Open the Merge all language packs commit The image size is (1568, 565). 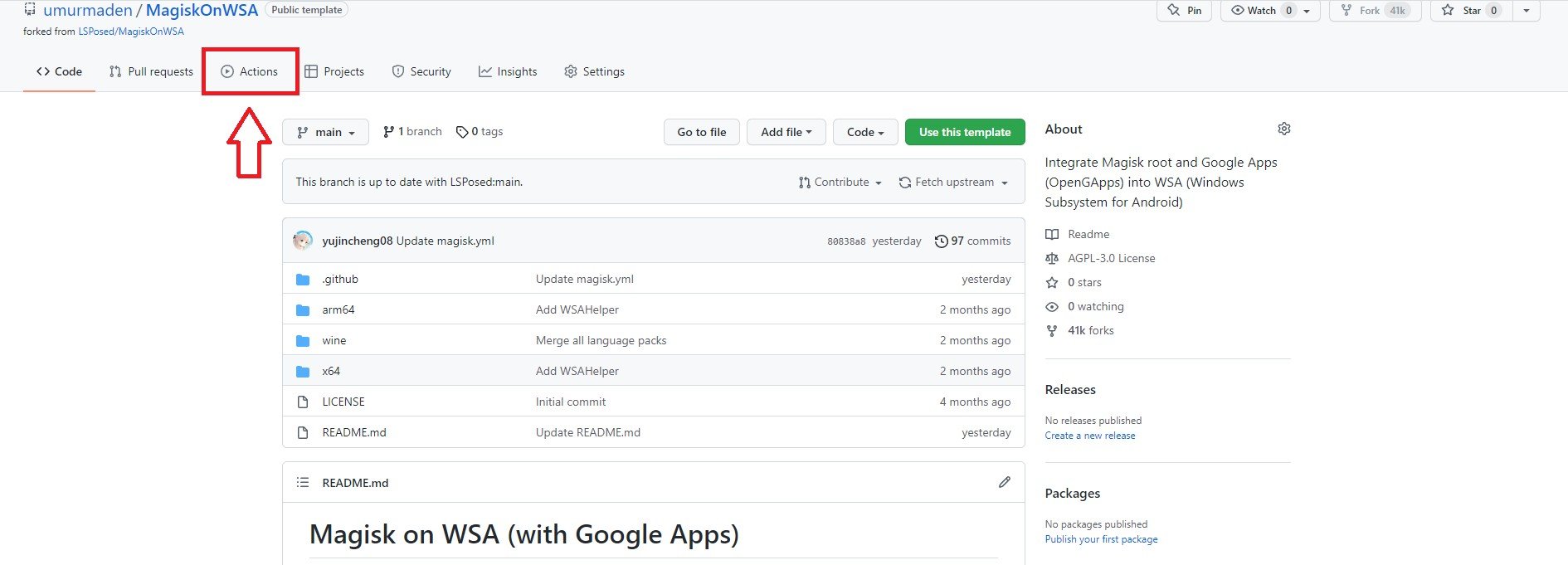601,340
